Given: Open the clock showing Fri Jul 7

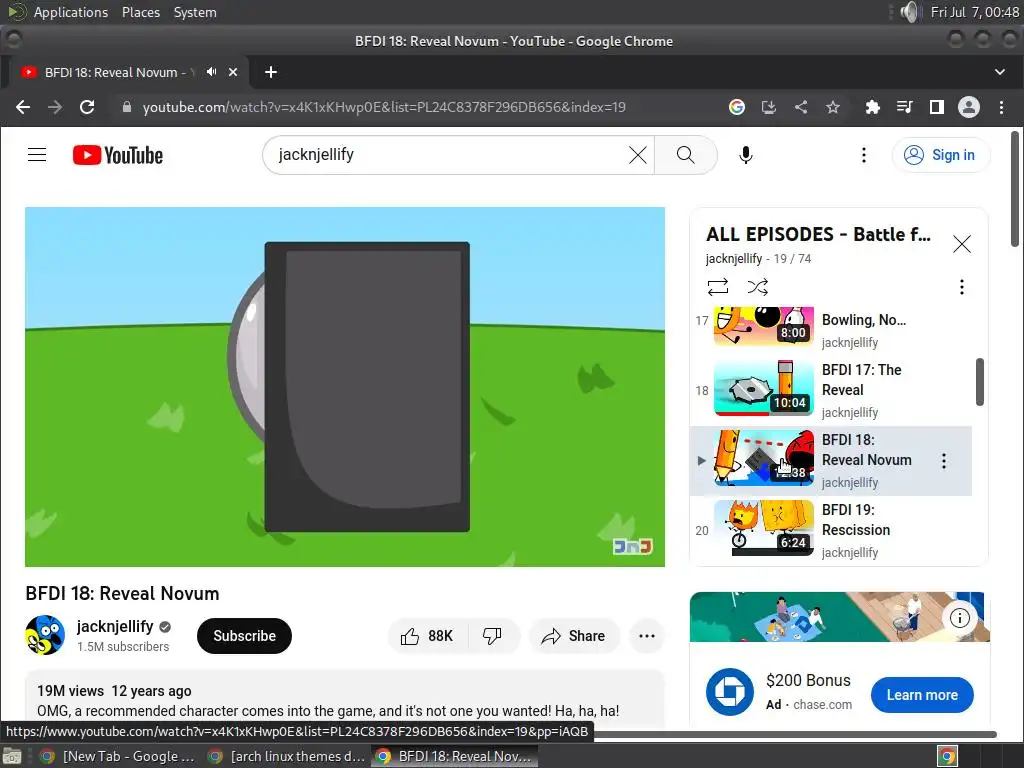Looking at the screenshot, I should [x=974, y=12].
